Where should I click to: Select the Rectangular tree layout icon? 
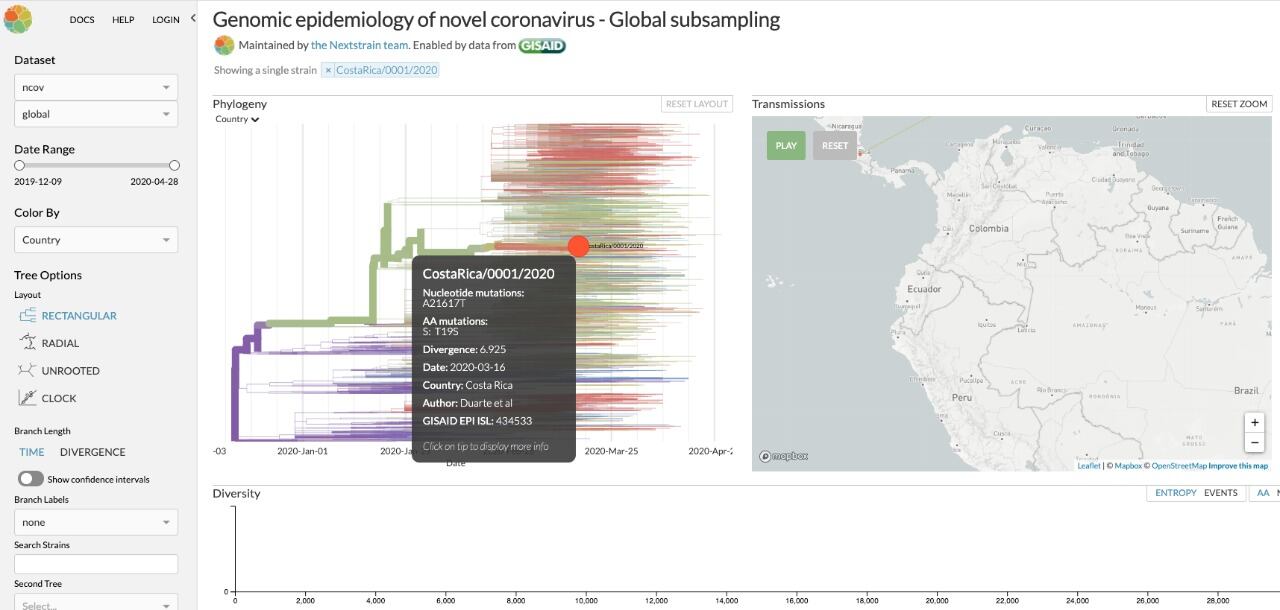[27, 315]
